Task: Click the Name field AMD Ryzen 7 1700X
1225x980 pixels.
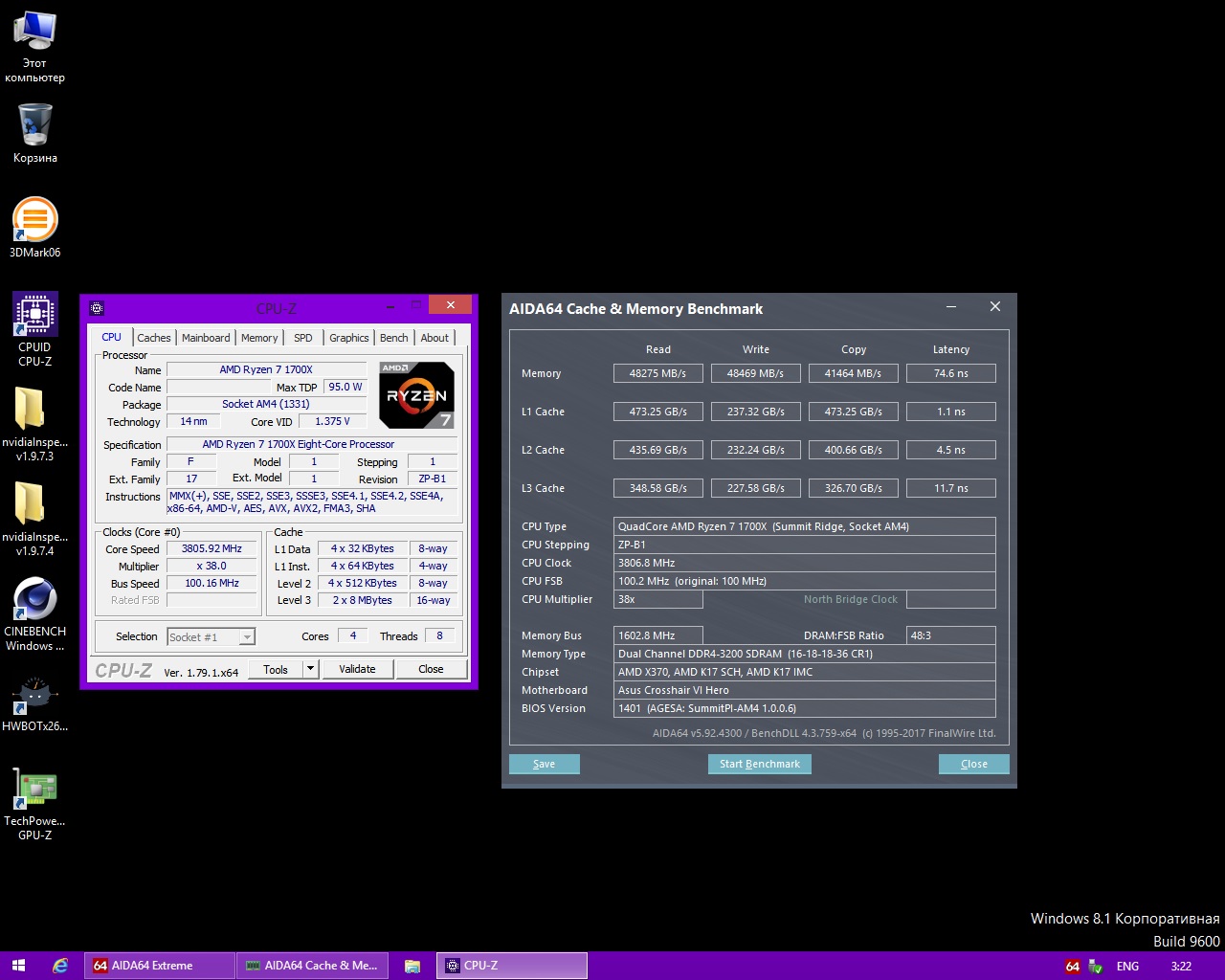Action: pyautogui.click(x=266, y=370)
